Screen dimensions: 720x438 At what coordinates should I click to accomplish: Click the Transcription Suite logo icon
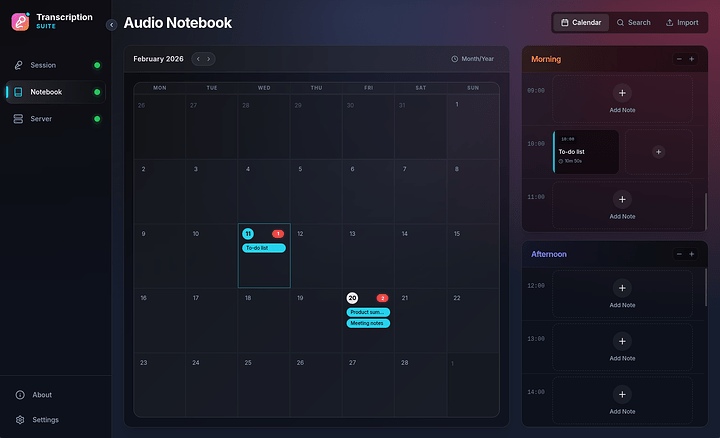pyautogui.click(x=20, y=22)
